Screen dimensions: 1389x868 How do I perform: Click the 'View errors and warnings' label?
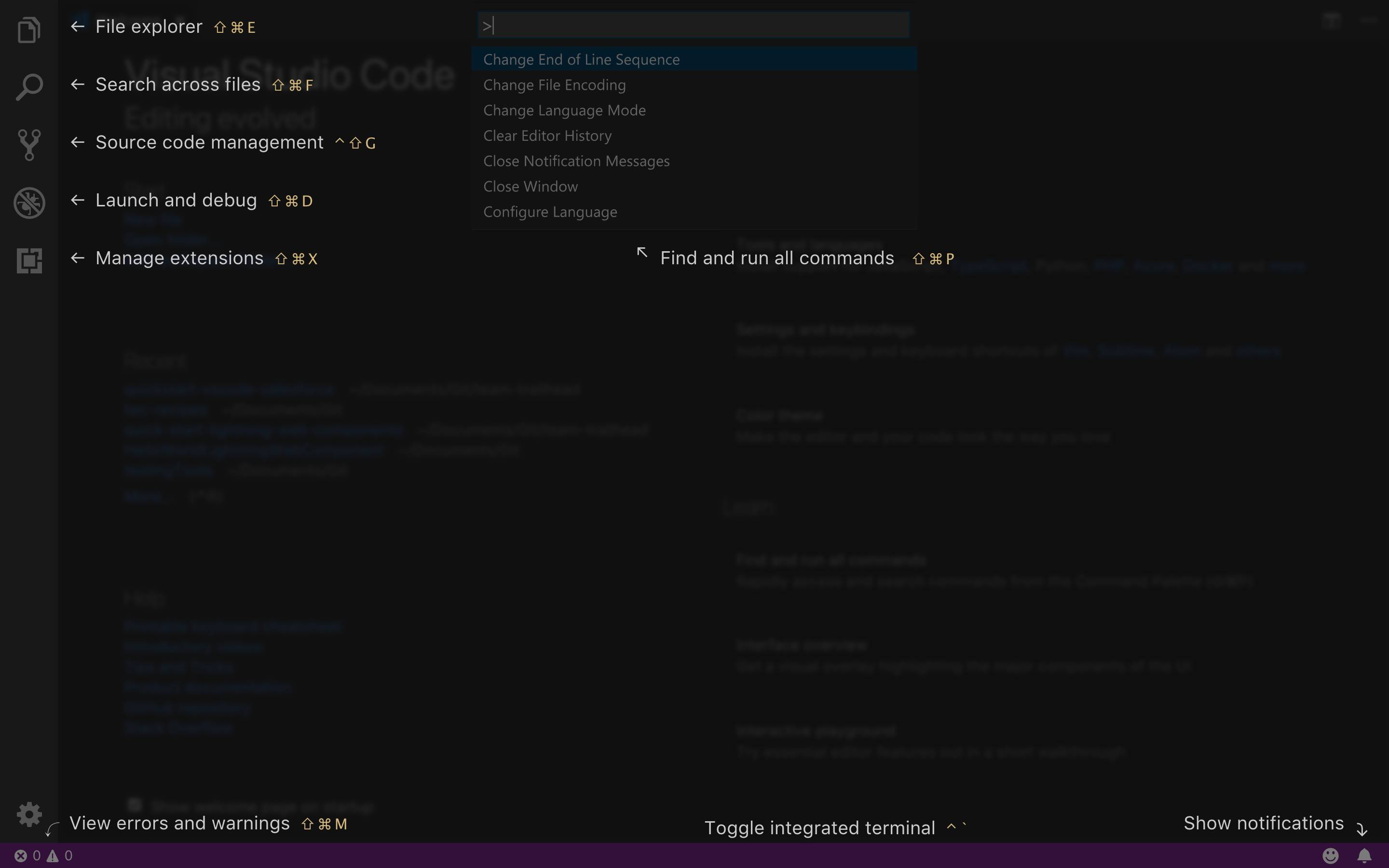[x=179, y=823]
